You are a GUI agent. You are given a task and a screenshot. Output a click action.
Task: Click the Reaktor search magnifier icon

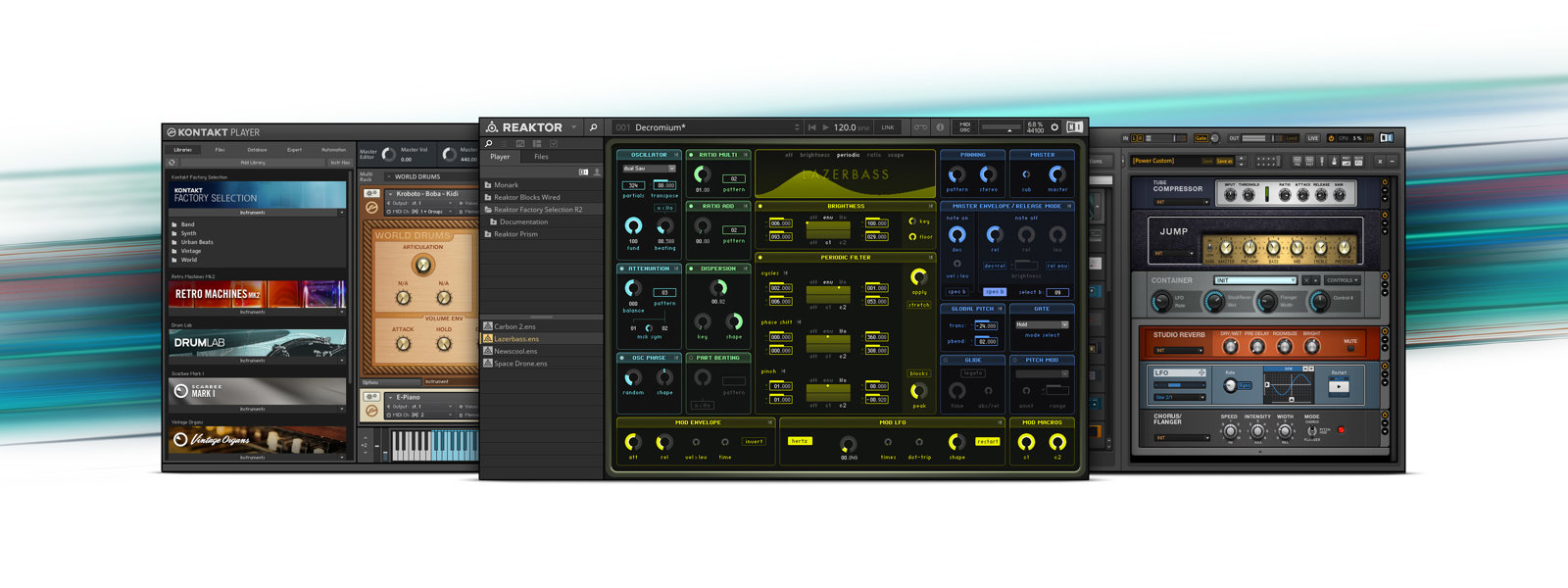593,127
